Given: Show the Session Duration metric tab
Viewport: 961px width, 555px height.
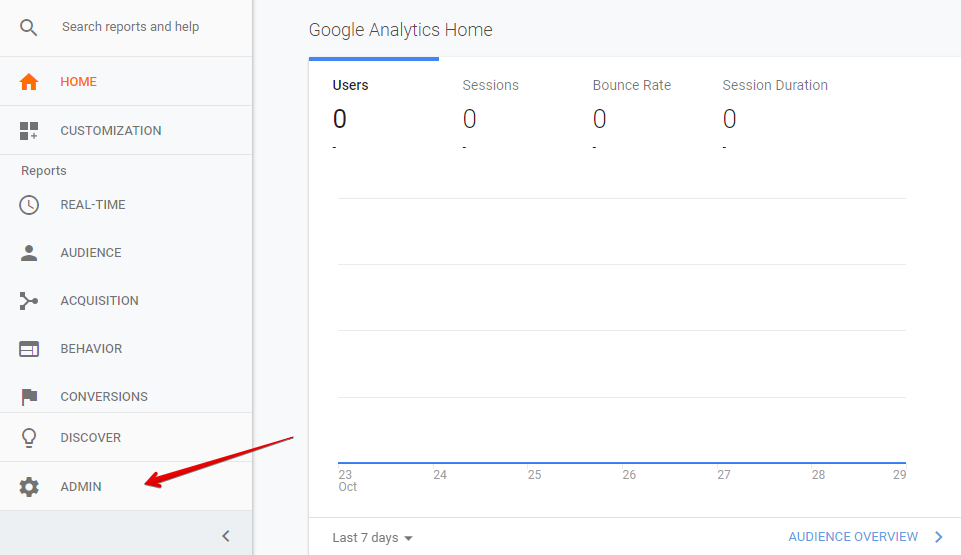Looking at the screenshot, I should click(775, 86).
